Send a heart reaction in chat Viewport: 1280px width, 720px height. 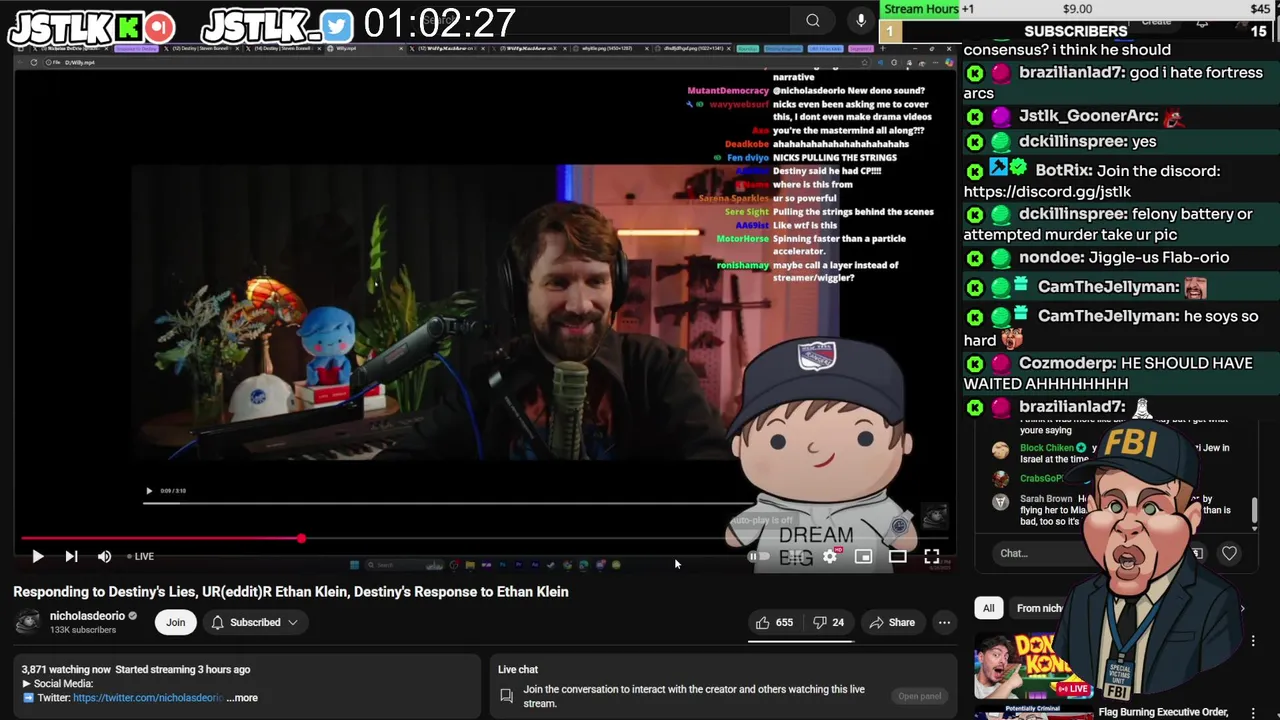(x=1229, y=553)
